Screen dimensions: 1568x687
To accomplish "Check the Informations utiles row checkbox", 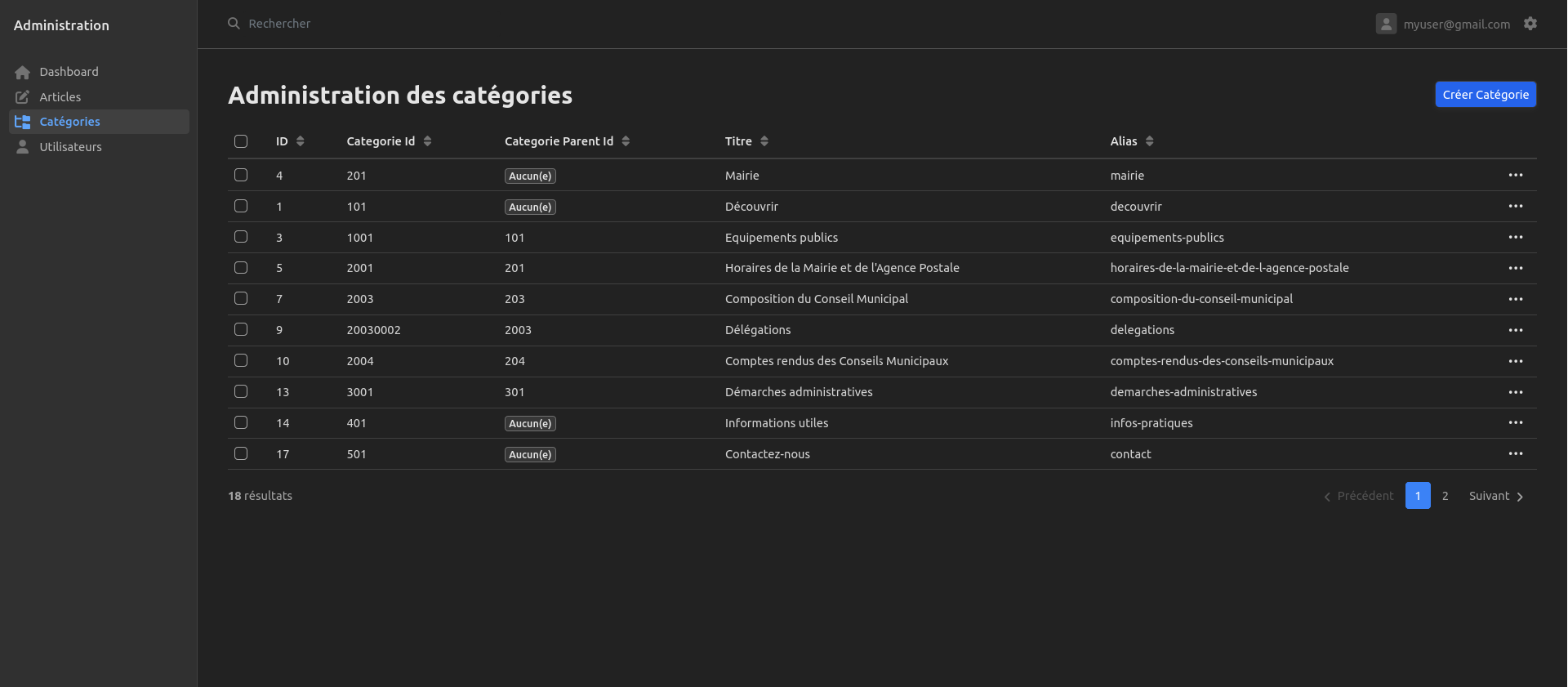I will pyautogui.click(x=241, y=422).
